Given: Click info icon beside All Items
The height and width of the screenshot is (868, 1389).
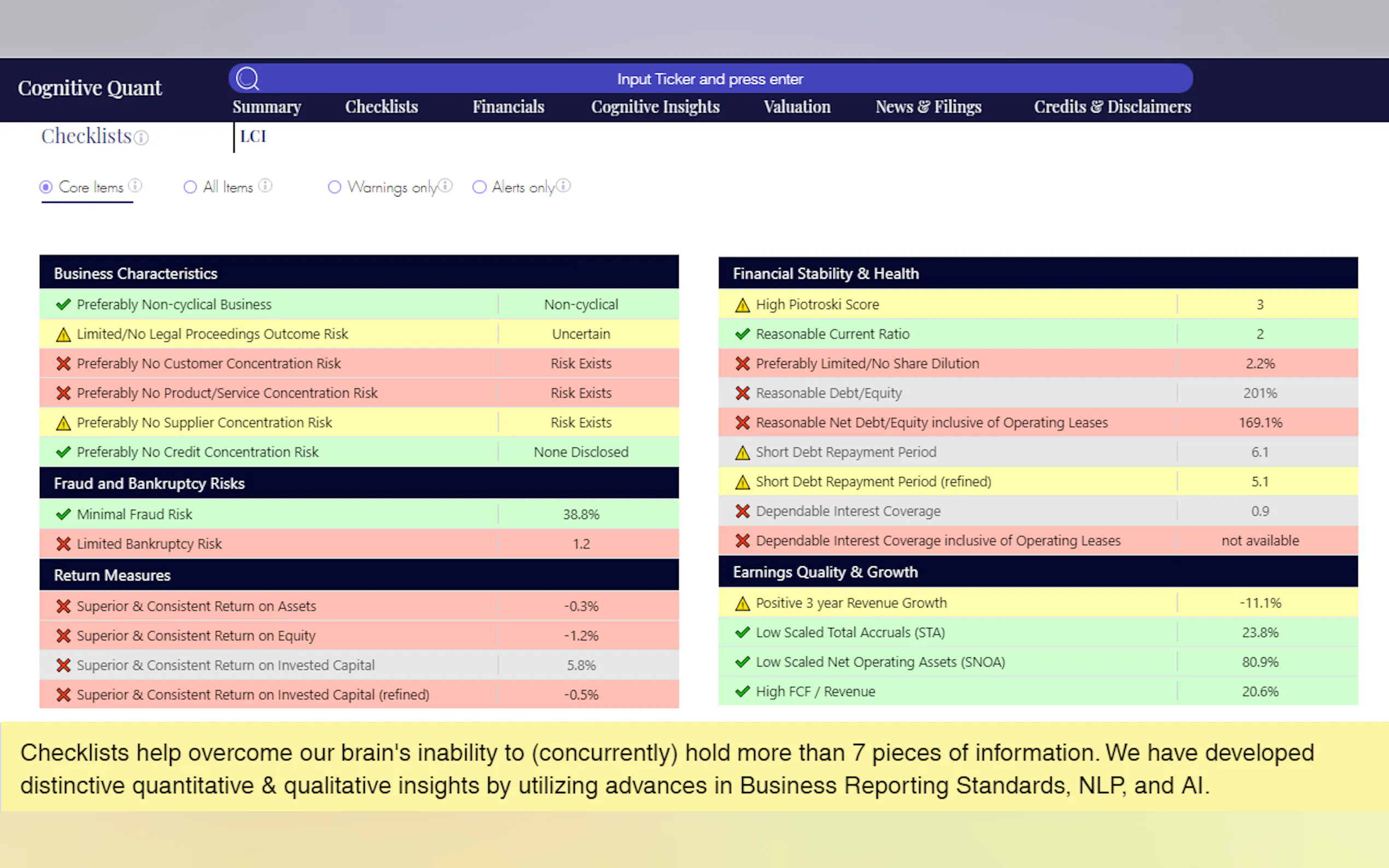Looking at the screenshot, I should [x=265, y=185].
